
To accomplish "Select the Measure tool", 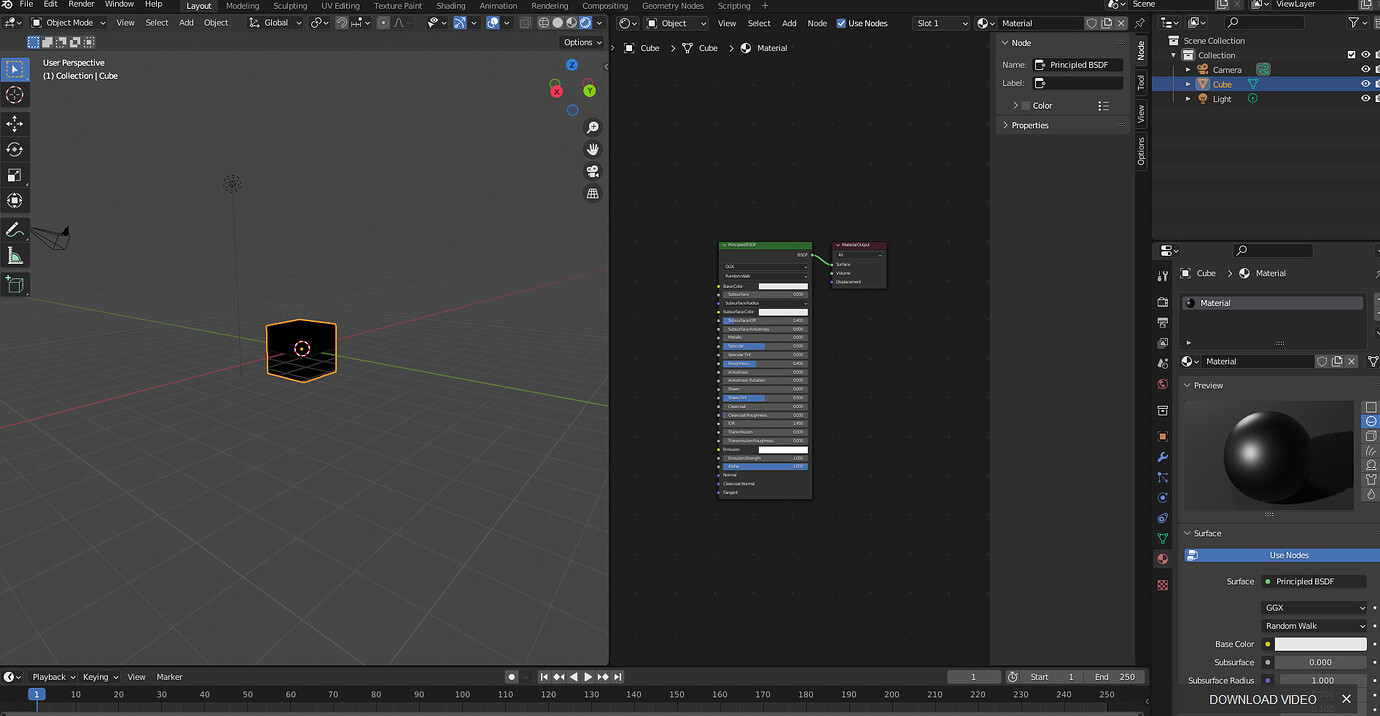I will click(x=14, y=256).
